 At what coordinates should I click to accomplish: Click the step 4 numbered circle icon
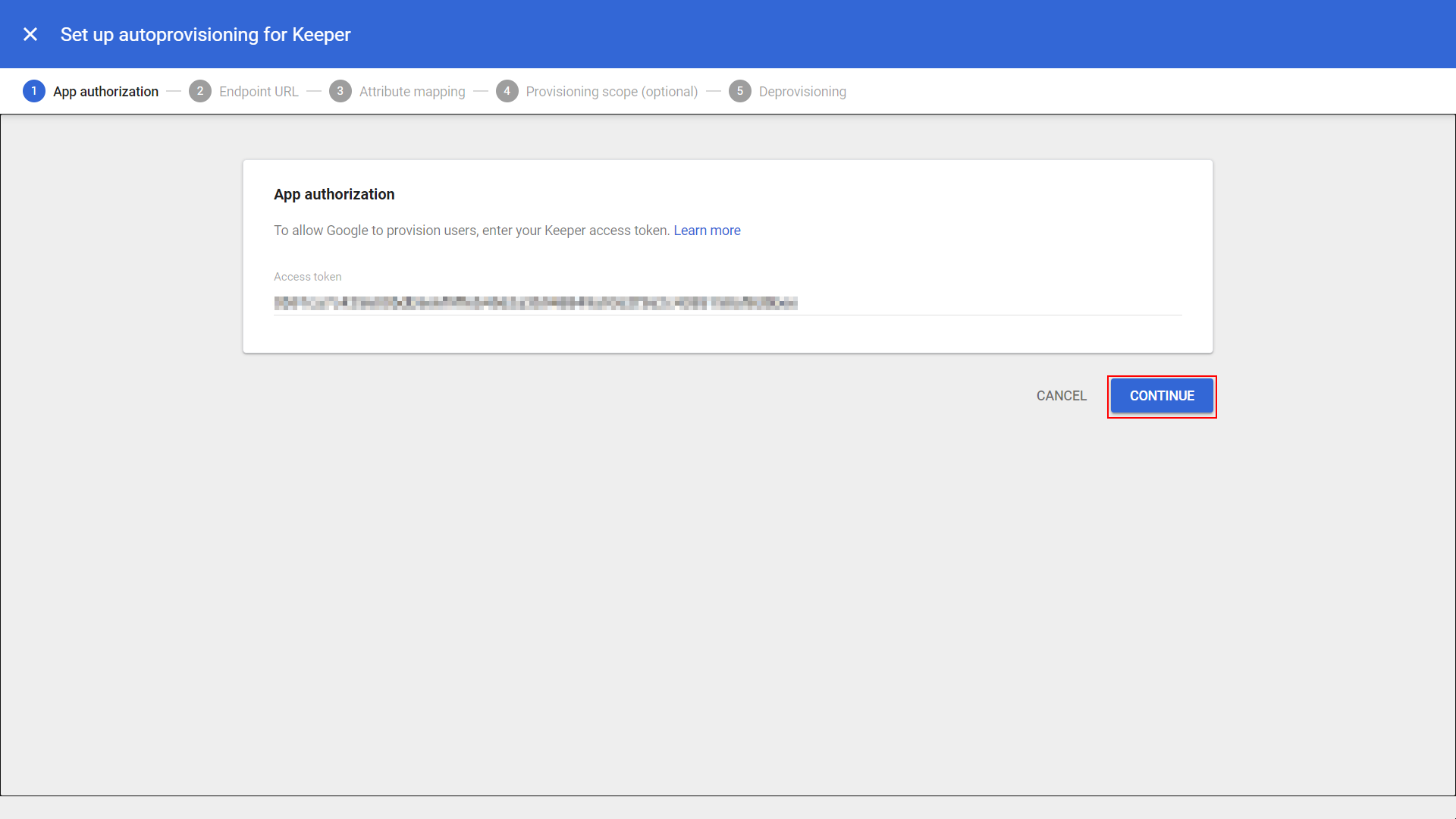pyautogui.click(x=507, y=91)
